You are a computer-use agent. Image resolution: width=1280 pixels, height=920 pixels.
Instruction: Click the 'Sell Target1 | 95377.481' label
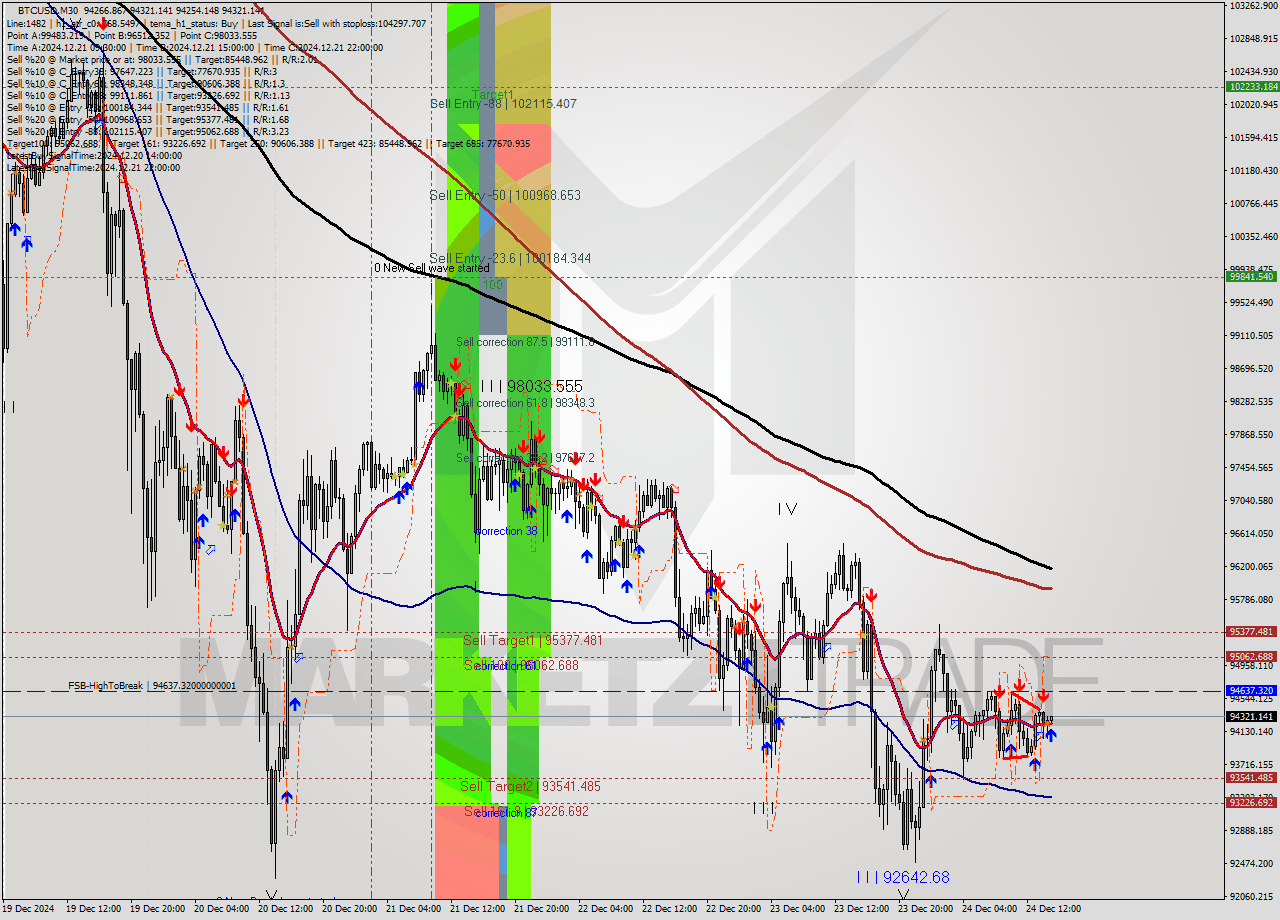533,640
